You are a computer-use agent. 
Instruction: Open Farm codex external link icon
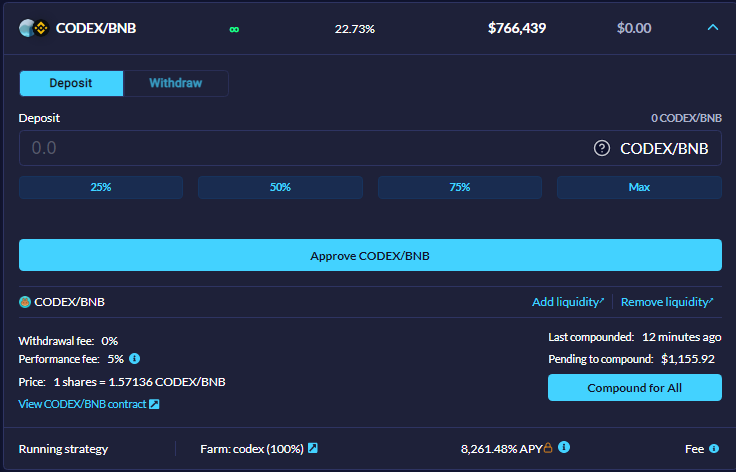pos(313,448)
